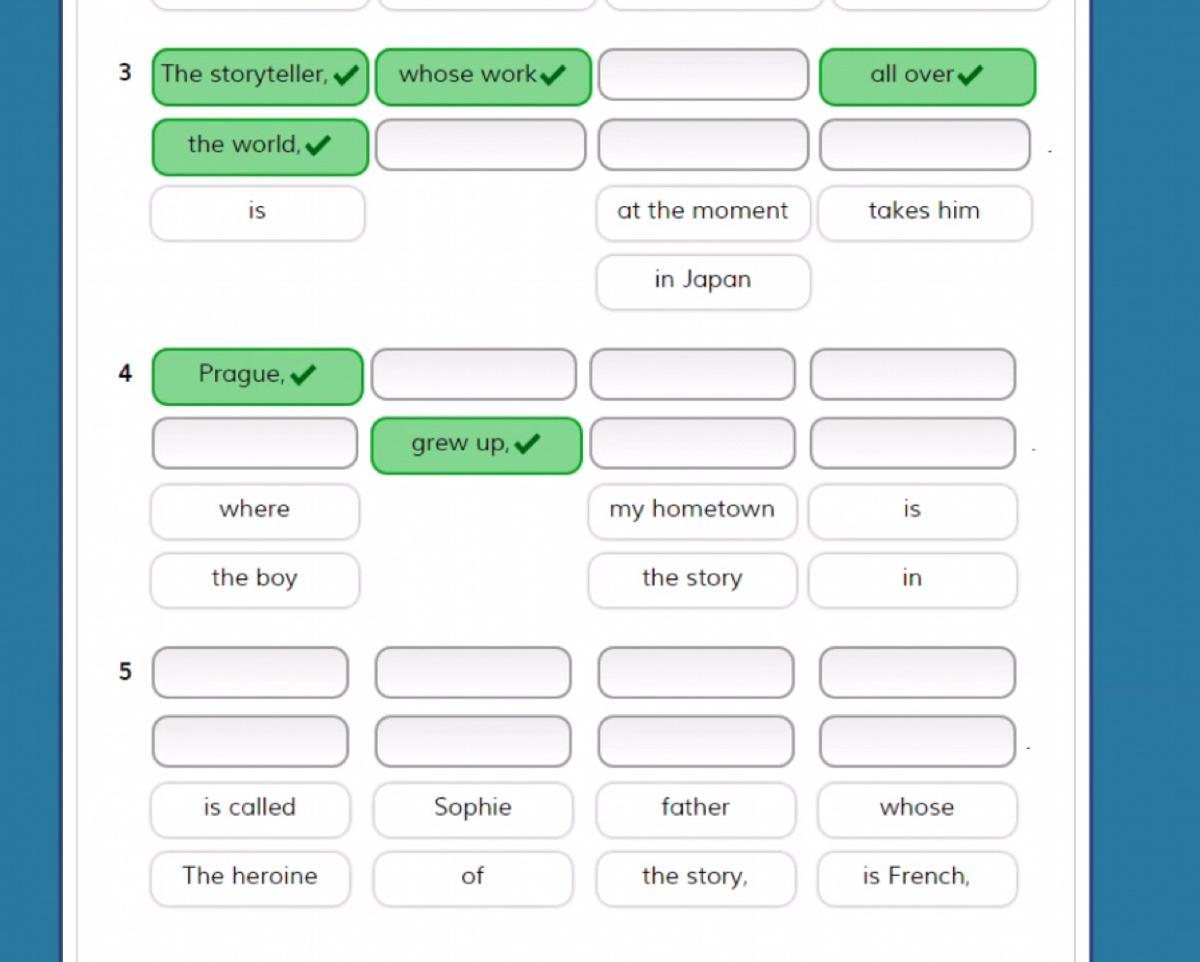Click the "is French," tile
The width and height of the screenshot is (1200, 962).
[x=916, y=877]
